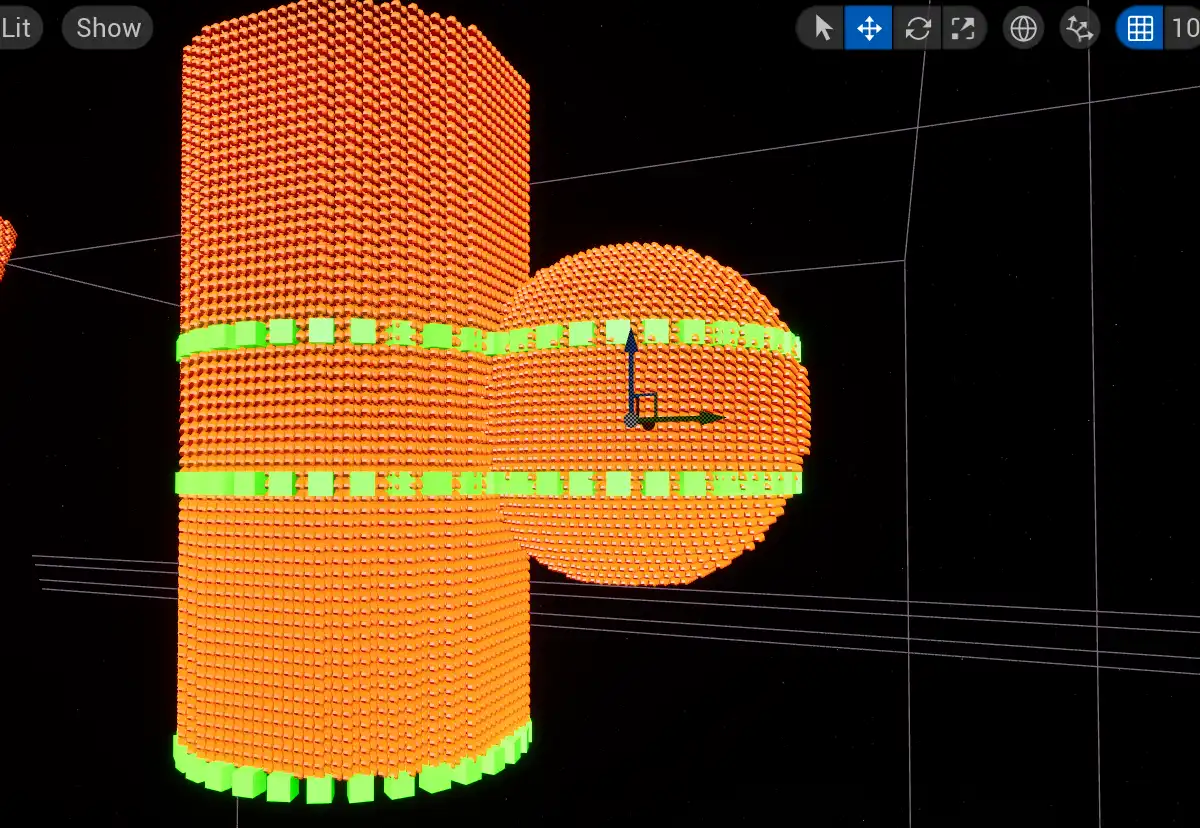Open the surface snapping options icon
The height and width of the screenshot is (828, 1200).
tap(1078, 28)
